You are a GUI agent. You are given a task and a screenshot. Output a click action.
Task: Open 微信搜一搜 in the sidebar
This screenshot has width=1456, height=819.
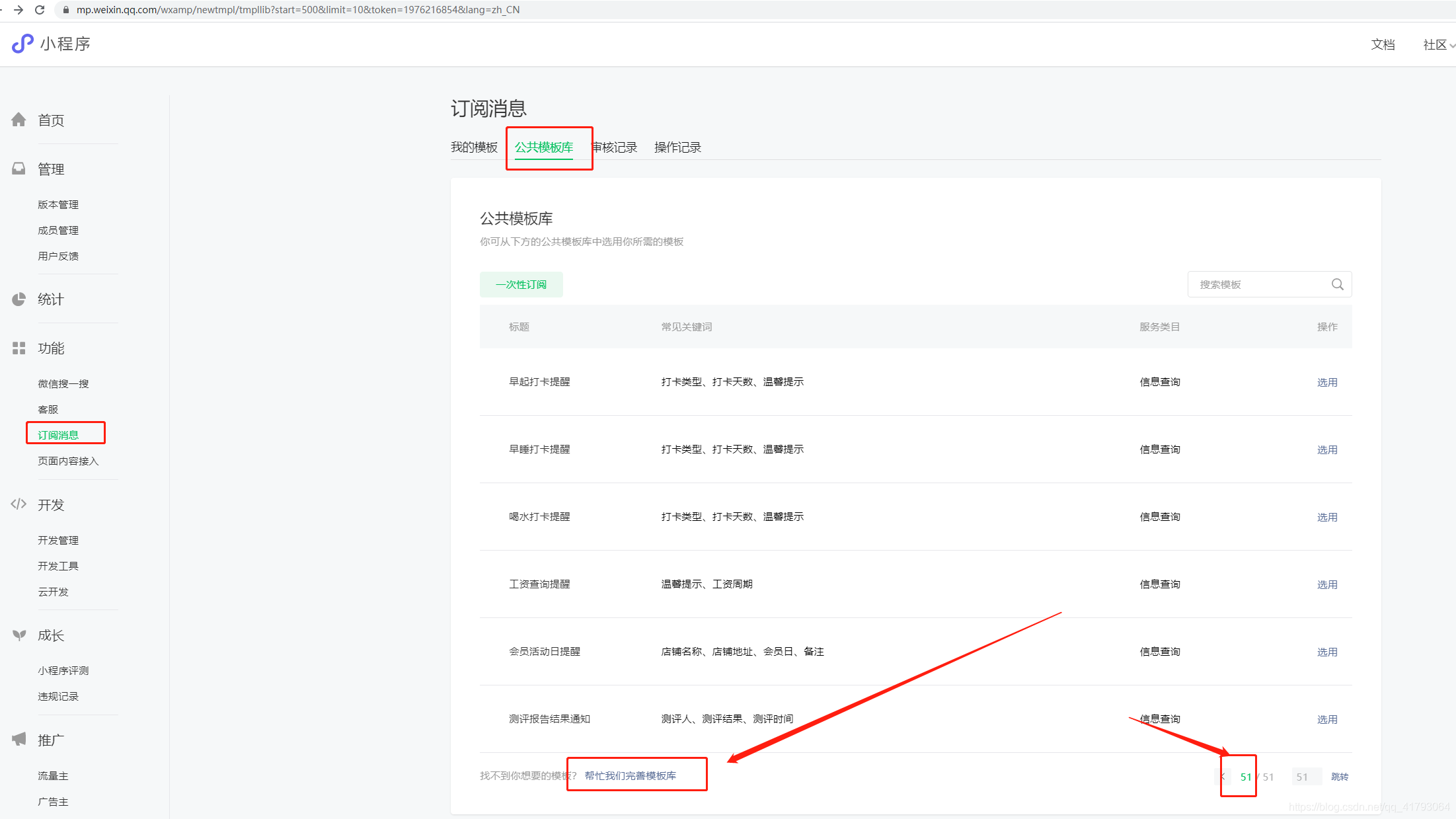(x=63, y=383)
